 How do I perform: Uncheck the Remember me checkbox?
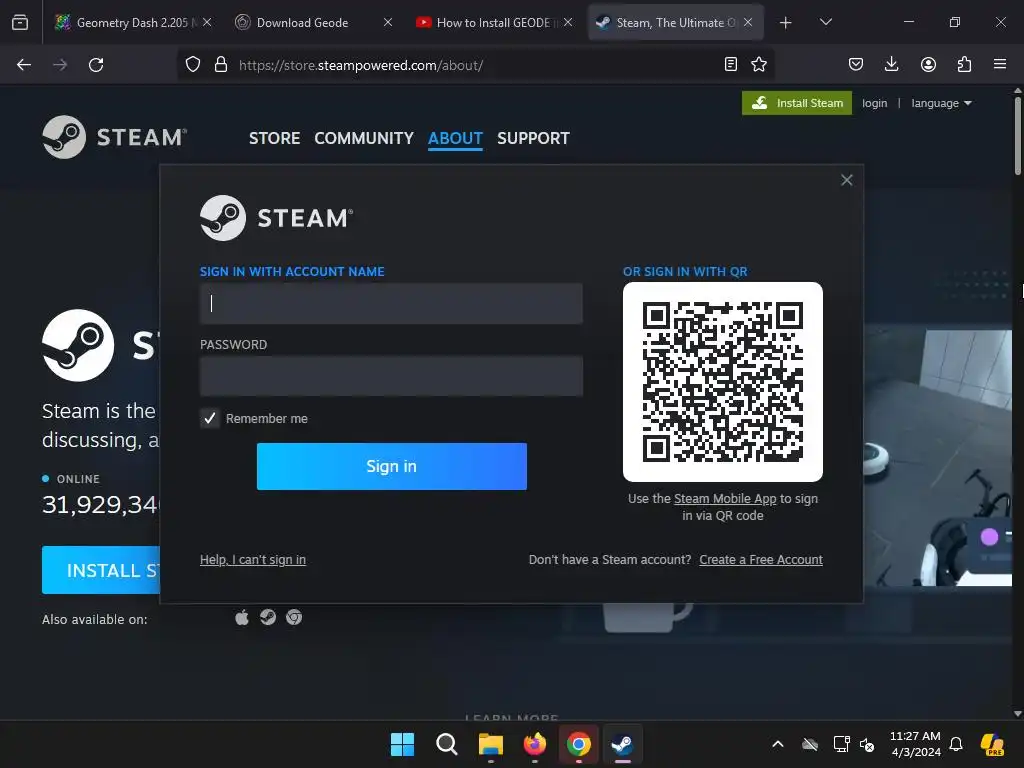pyautogui.click(x=210, y=419)
